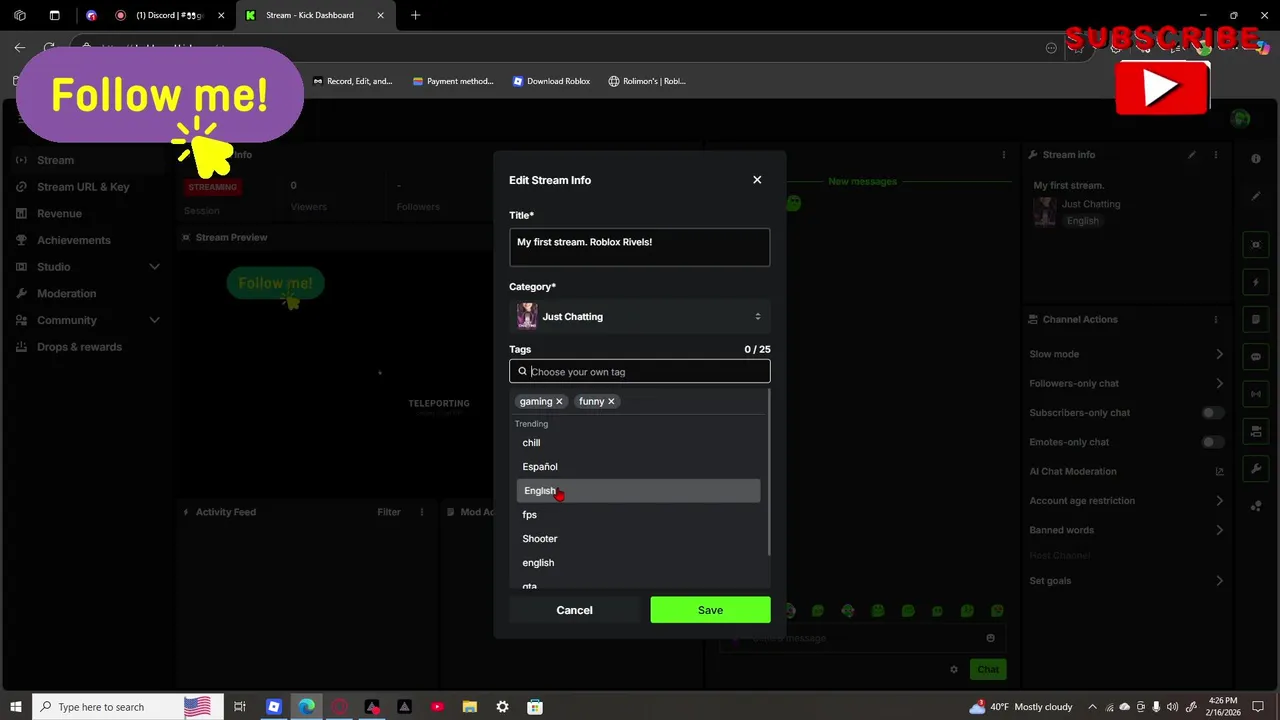Save the stream info changes
Screen dimensions: 1280x720
pos(710,610)
